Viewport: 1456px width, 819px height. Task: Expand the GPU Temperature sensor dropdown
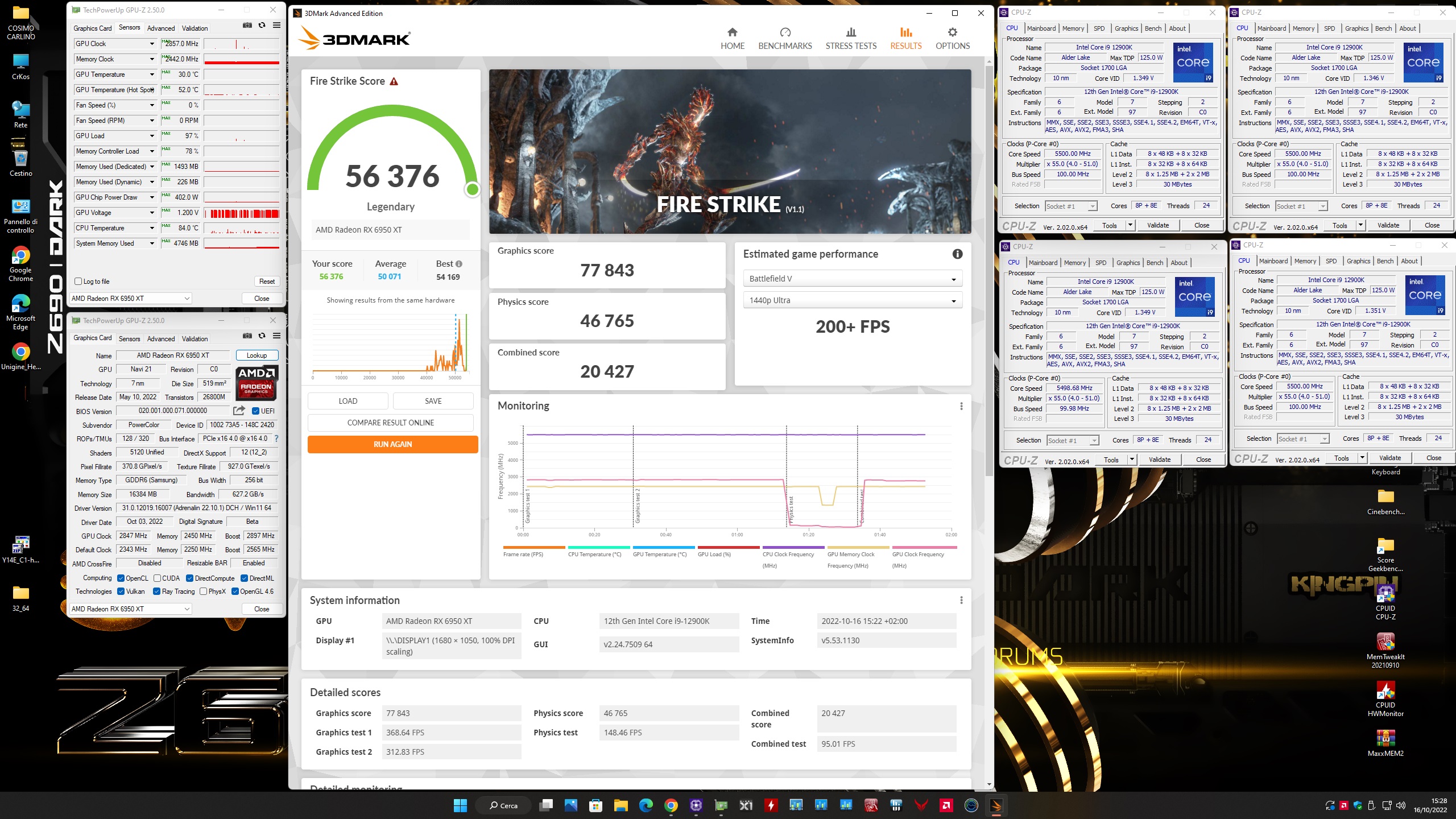(152, 75)
